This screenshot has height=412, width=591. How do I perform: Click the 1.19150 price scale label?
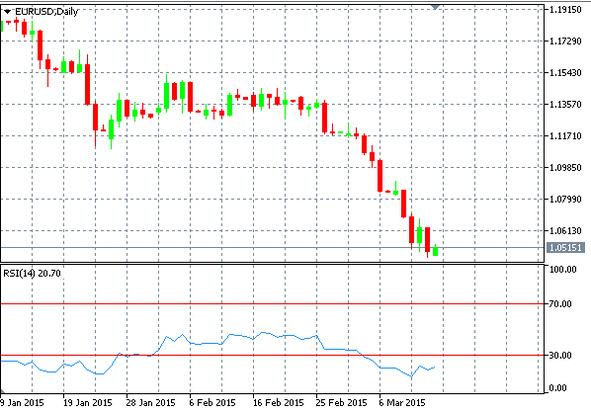point(566,9)
